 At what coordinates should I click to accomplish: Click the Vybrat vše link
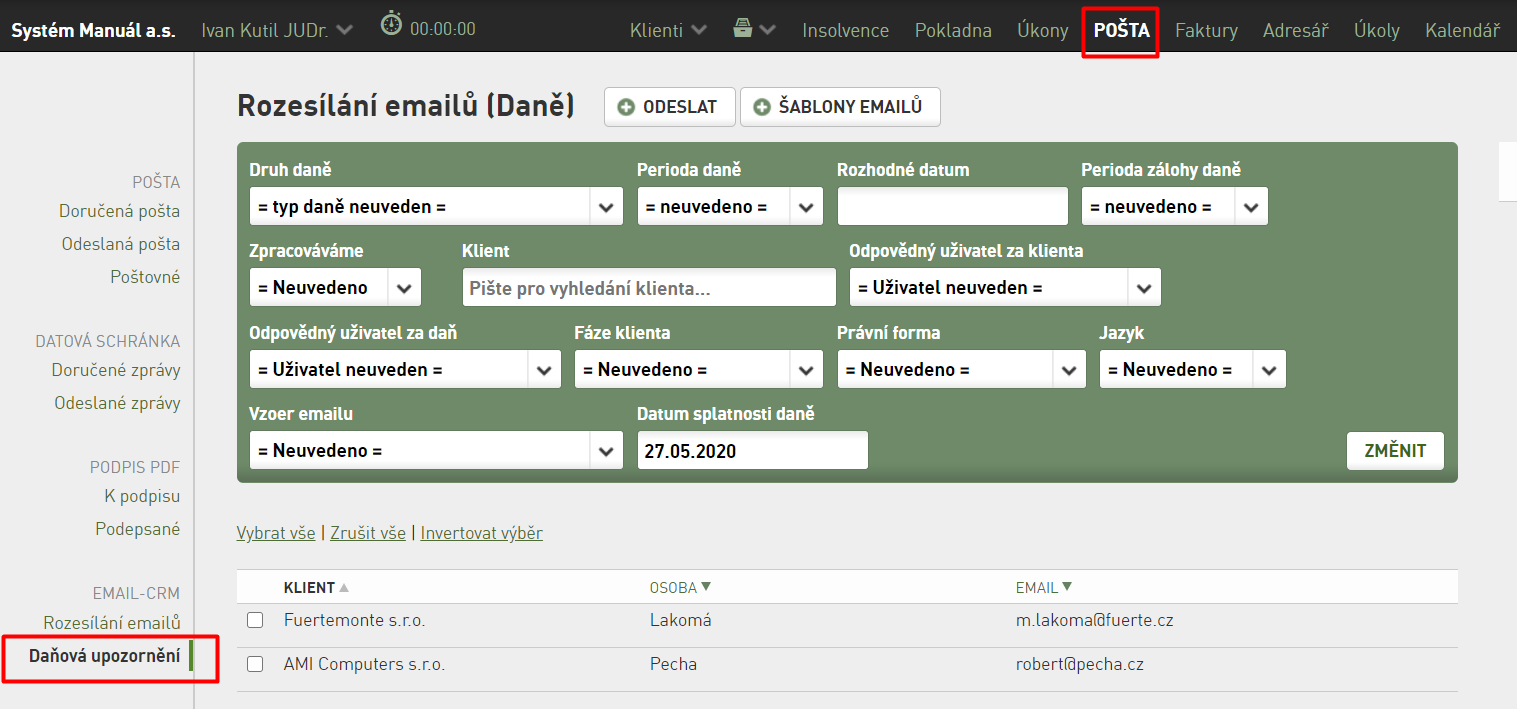pos(276,533)
